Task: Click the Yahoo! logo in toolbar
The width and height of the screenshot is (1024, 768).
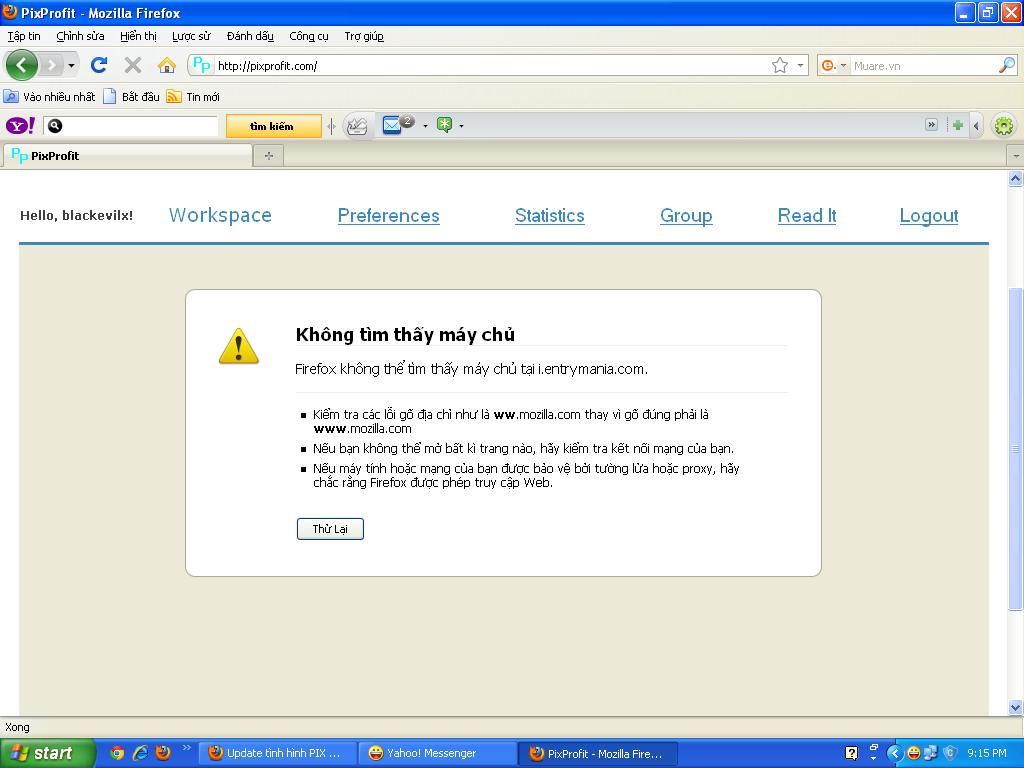Action: [x=20, y=126]
